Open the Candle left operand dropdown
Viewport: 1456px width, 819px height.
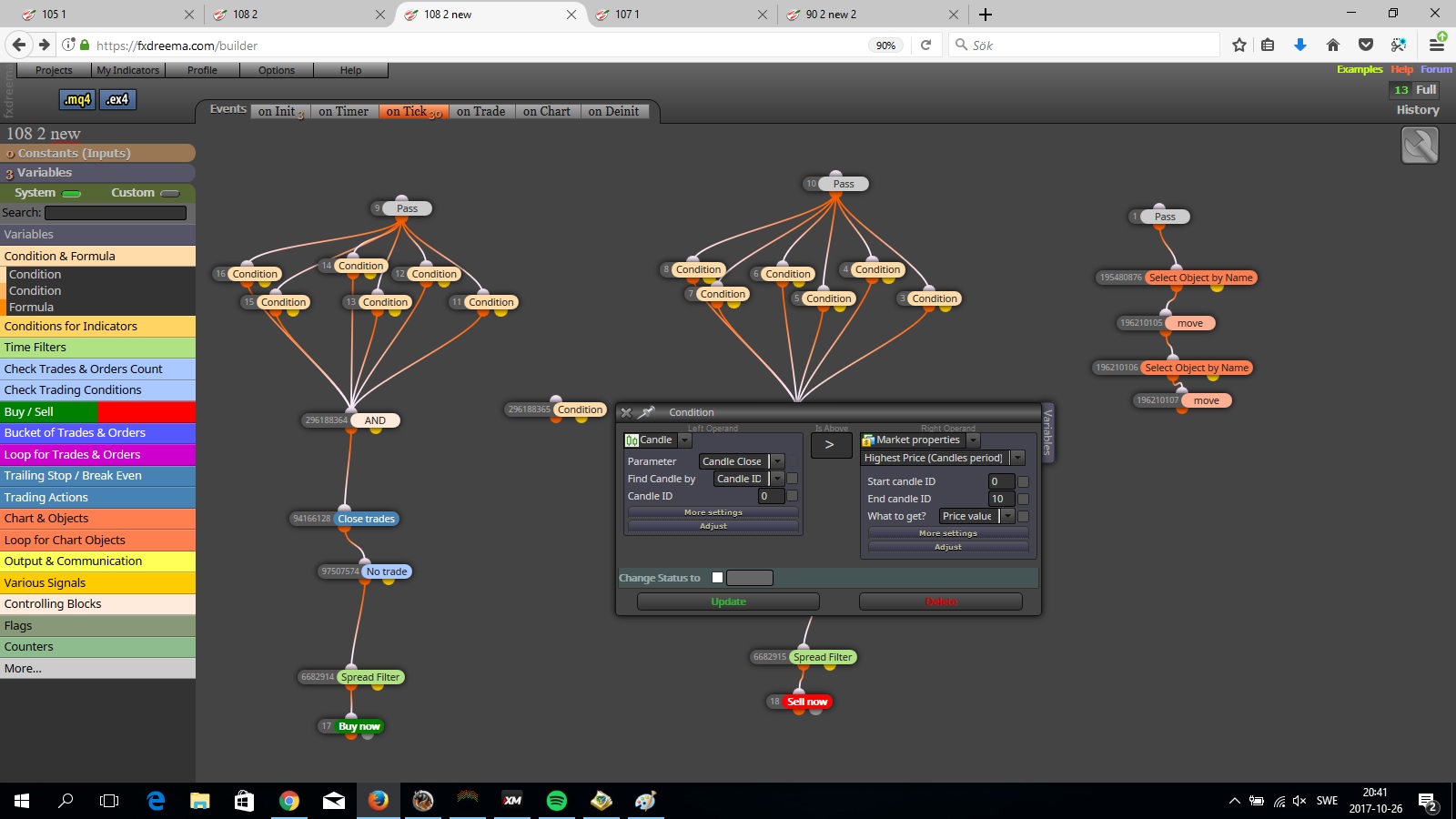(684, 440)
